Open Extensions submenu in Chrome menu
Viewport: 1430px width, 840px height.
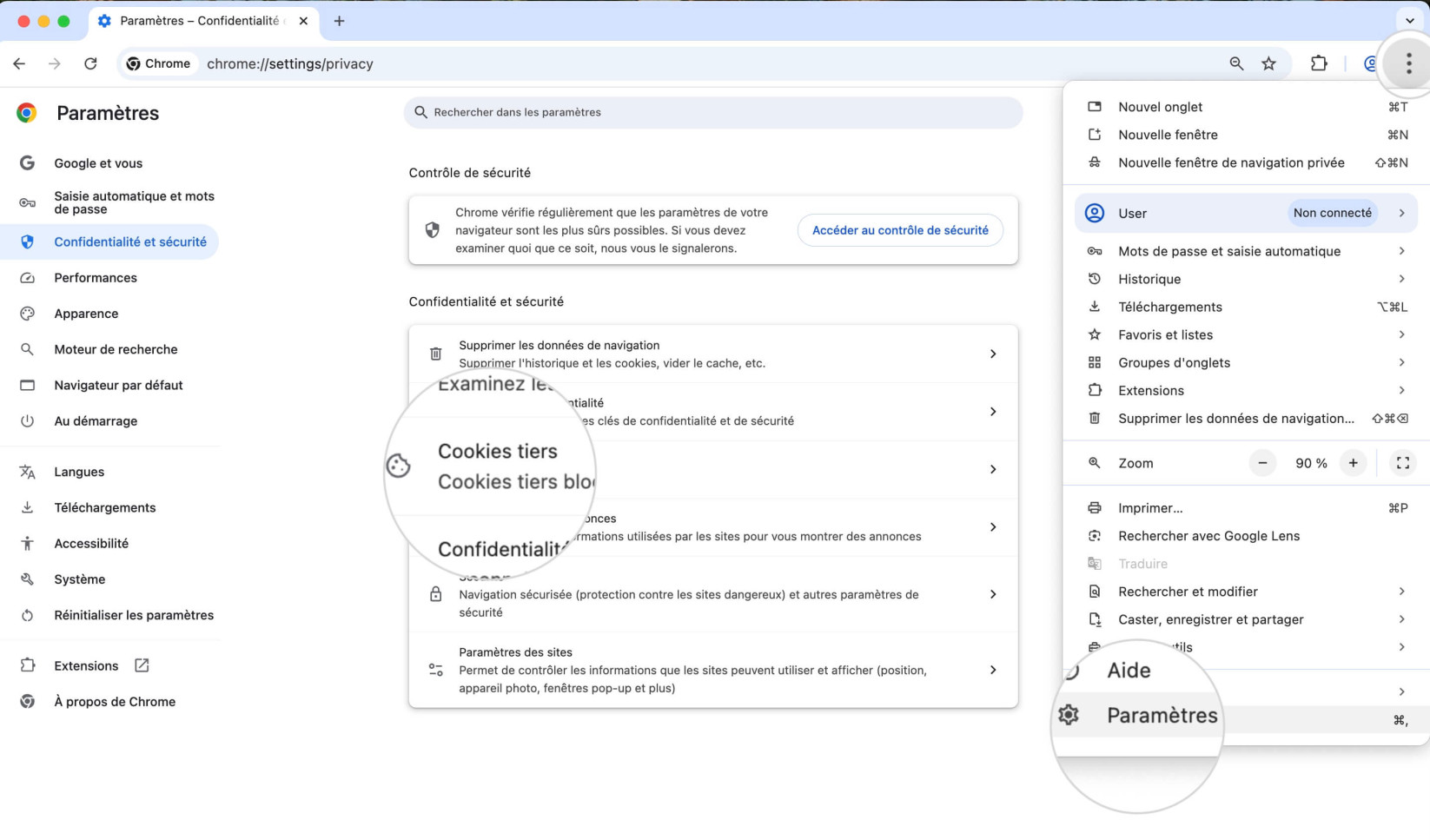click(1247, 390)
